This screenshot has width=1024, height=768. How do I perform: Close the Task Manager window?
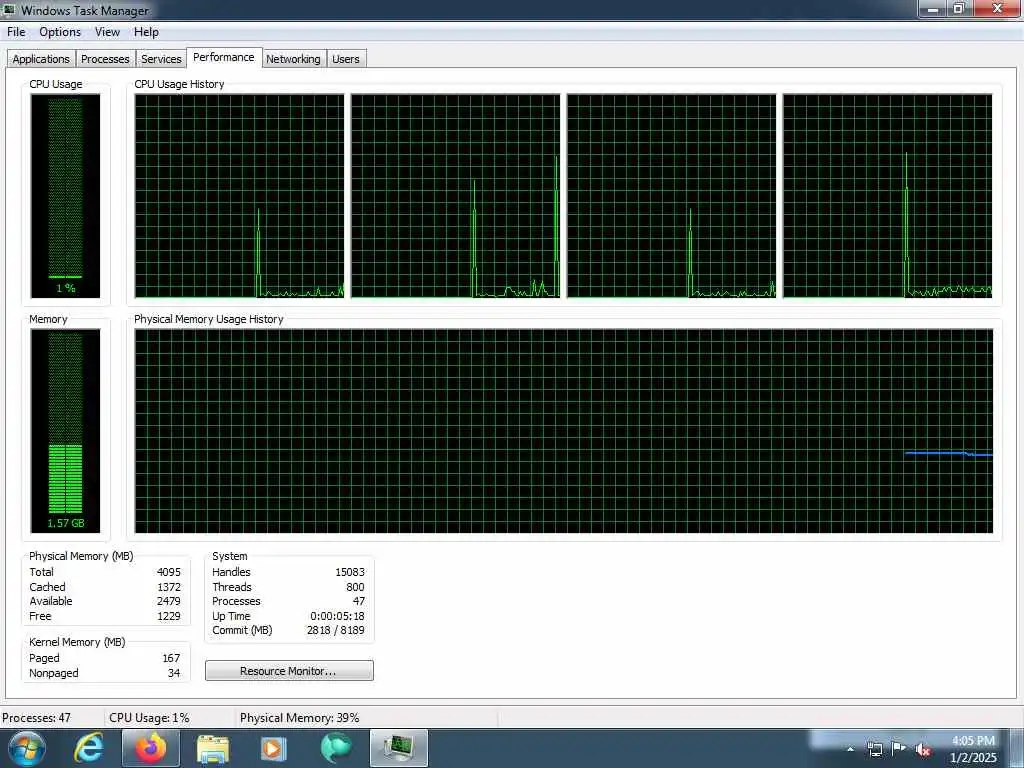(x=997, y=8)
